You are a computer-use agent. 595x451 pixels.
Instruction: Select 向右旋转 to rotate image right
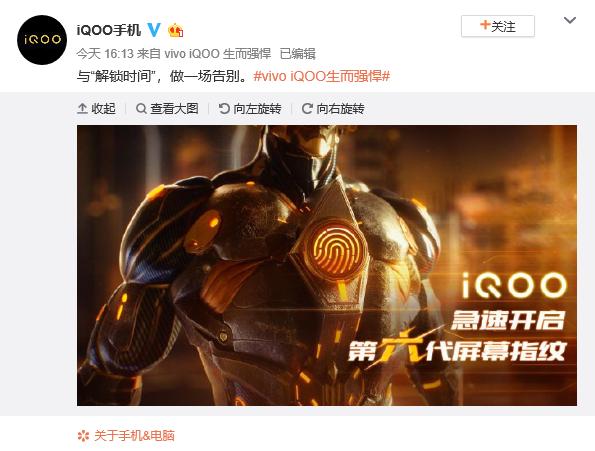[x=333, y=109]
